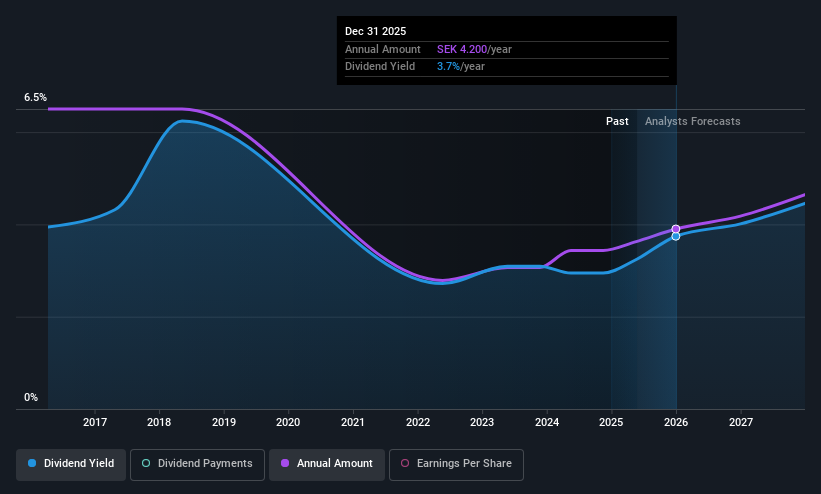
Task: Click the 'Dec 31 2025' tooltip date
Action: tap(375, 31)
